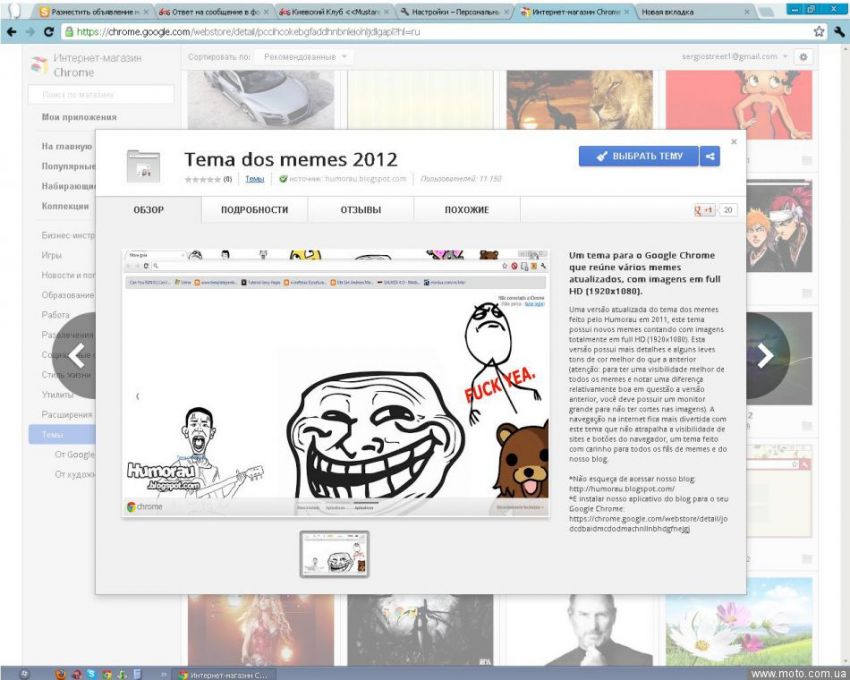850x680 pixels.
Task: Close the theme details dialog
Action: [734, 141]
